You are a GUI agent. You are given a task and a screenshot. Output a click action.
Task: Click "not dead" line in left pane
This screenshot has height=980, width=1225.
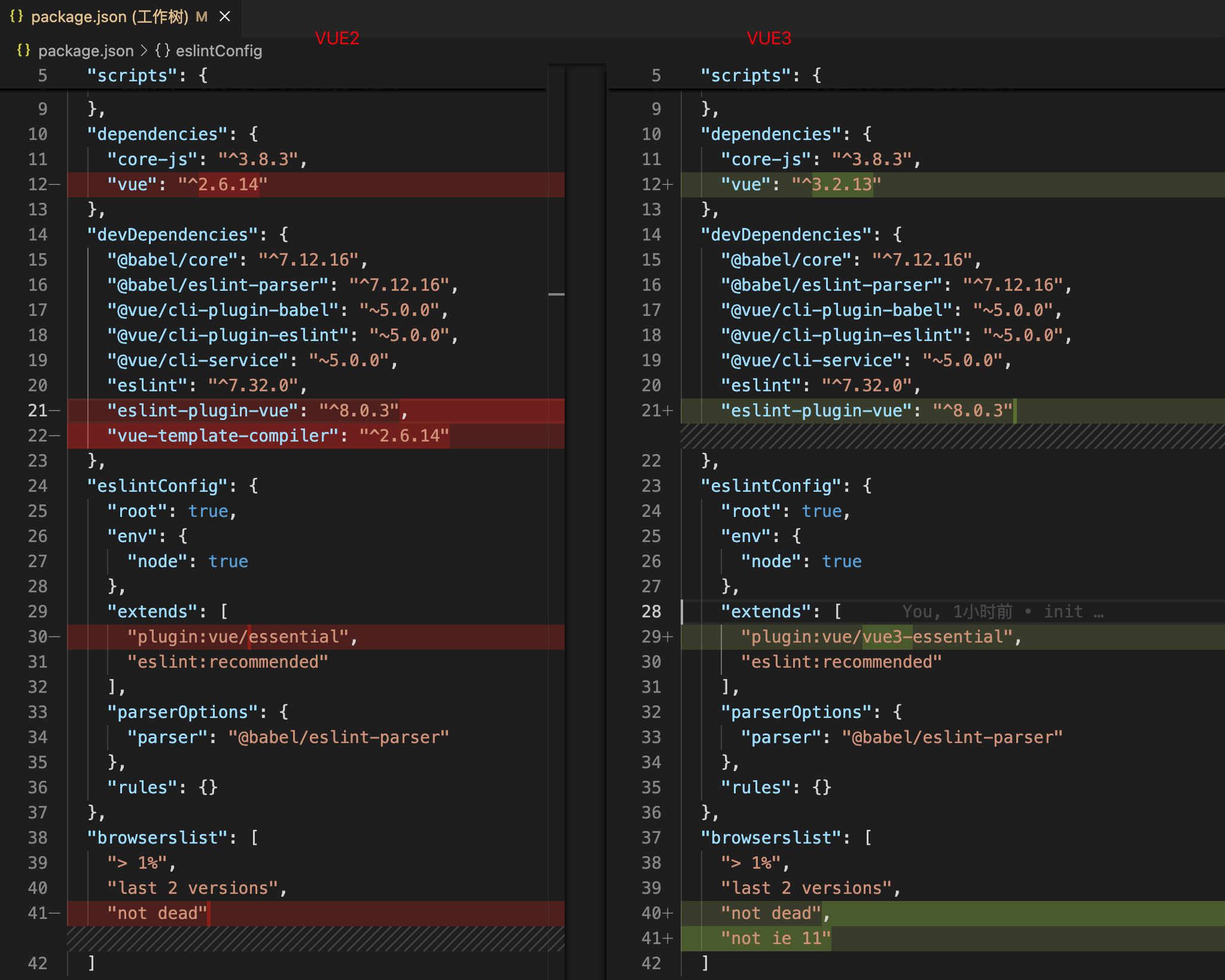click(316, 913)
